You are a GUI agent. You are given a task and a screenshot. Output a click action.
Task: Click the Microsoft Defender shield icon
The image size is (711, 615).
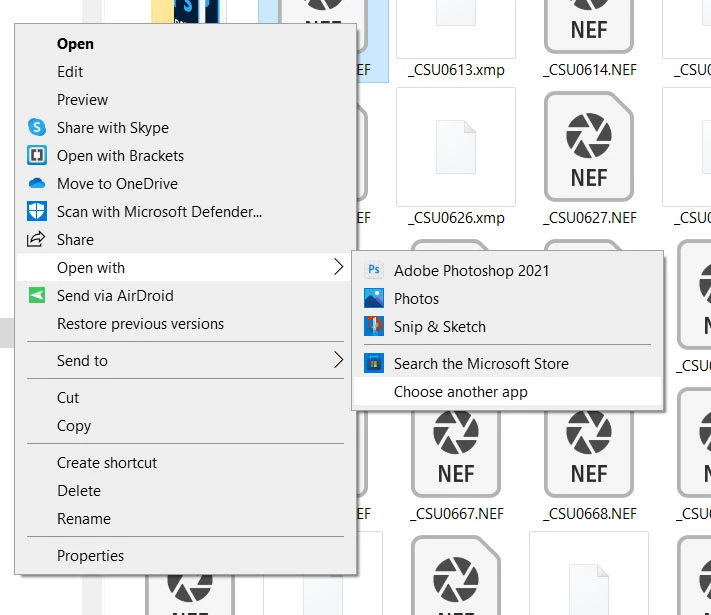click(37, 211)
